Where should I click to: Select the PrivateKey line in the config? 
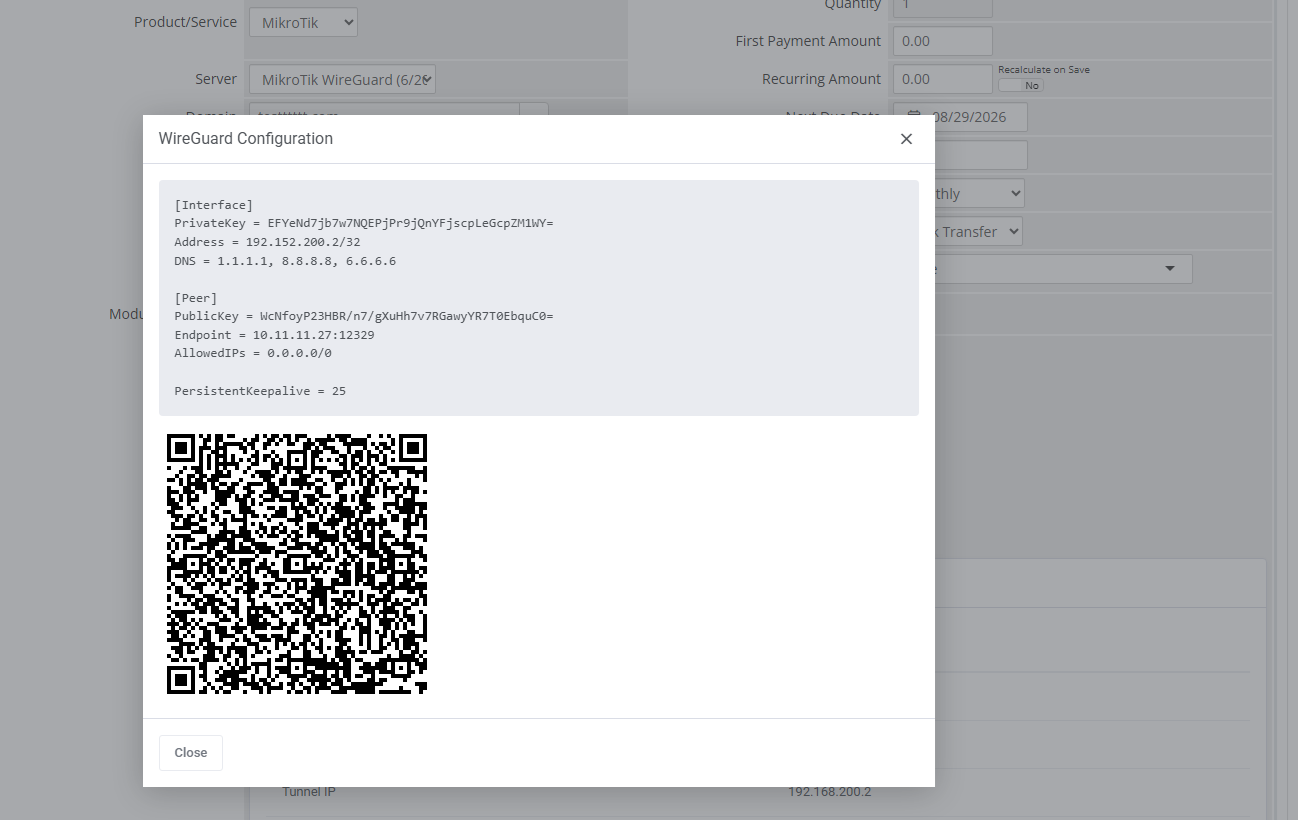[364, 223]
